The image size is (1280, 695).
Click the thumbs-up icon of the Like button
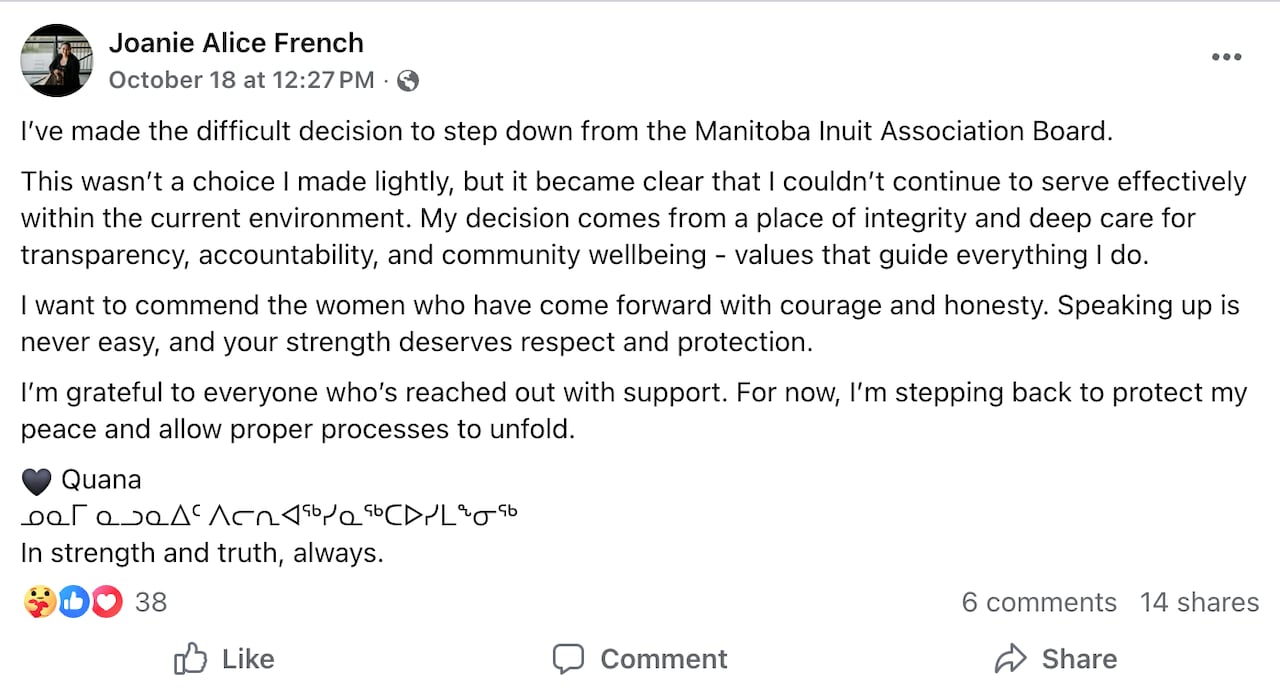coord(190,659)
